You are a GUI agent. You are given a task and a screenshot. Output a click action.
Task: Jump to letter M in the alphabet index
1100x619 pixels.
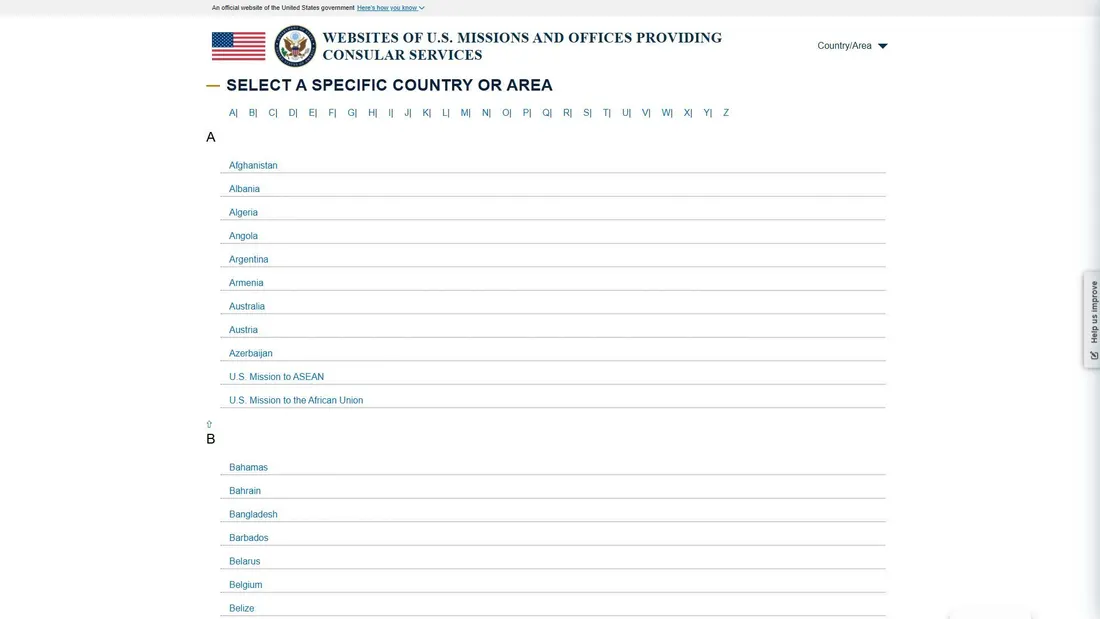(465, 112)
